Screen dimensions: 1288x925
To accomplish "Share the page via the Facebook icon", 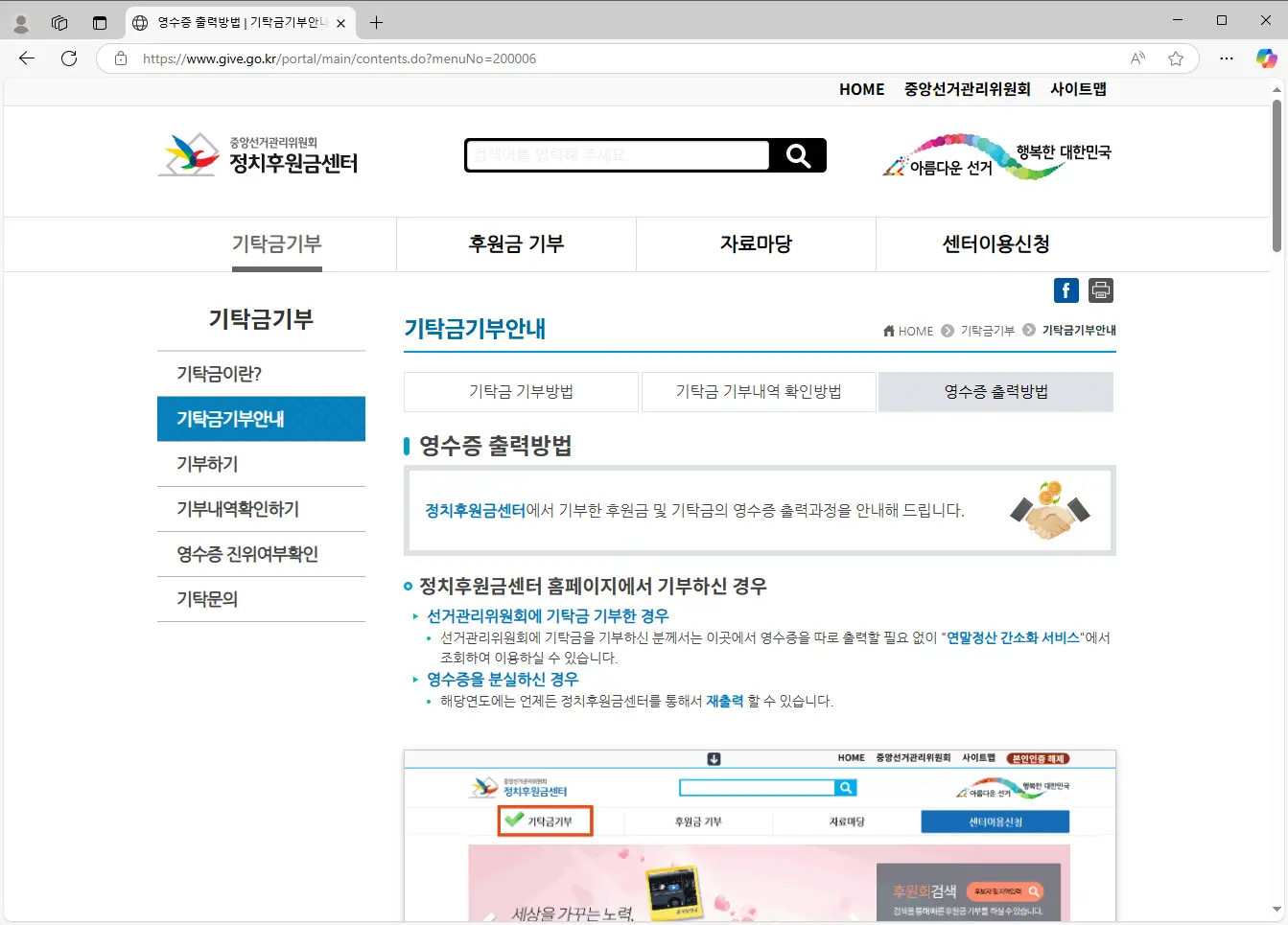I will [x=1066, y=289].
